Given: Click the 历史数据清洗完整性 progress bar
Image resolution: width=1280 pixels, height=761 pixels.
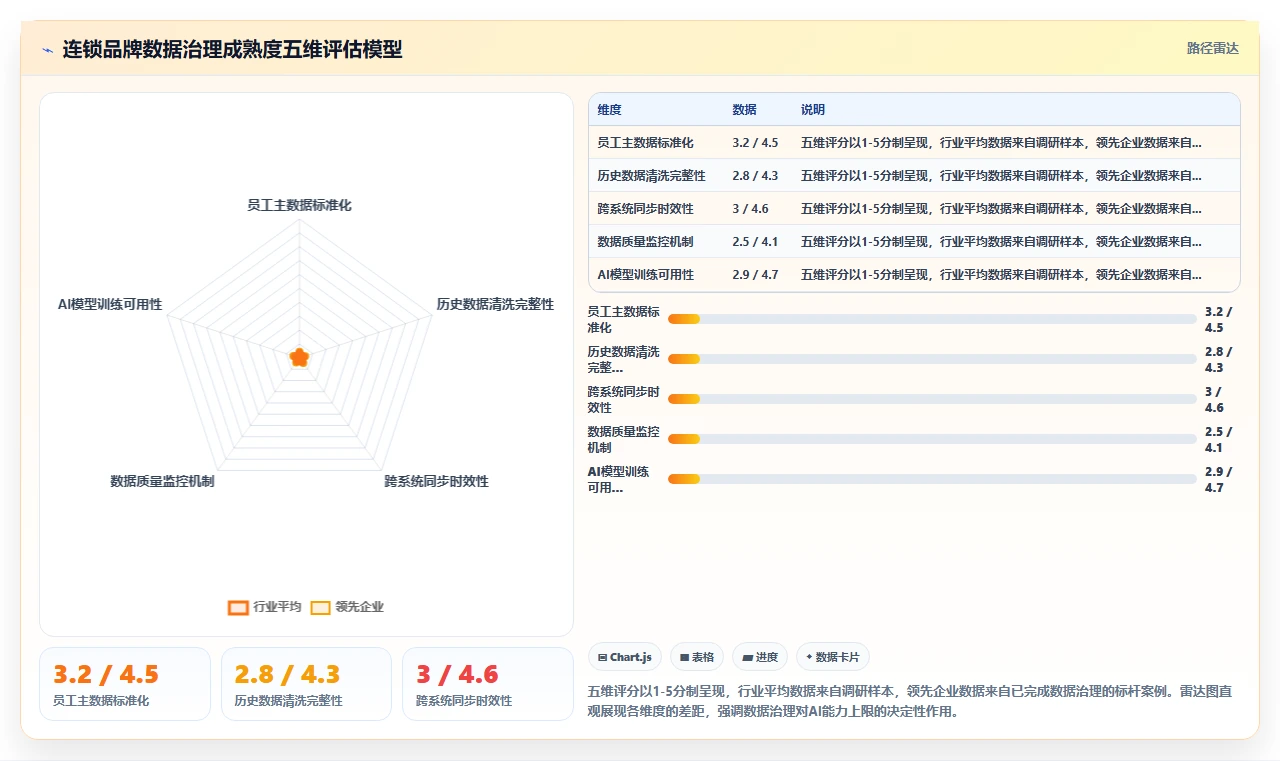Looking at the screenshot, I should point(932,359).
